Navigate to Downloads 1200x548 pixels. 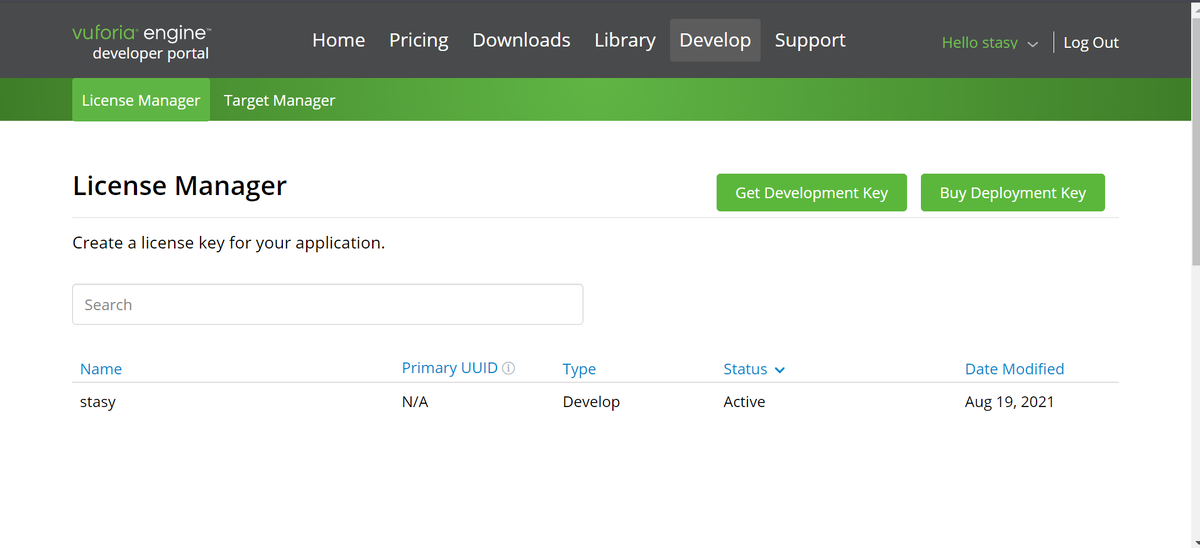(521, 40)
